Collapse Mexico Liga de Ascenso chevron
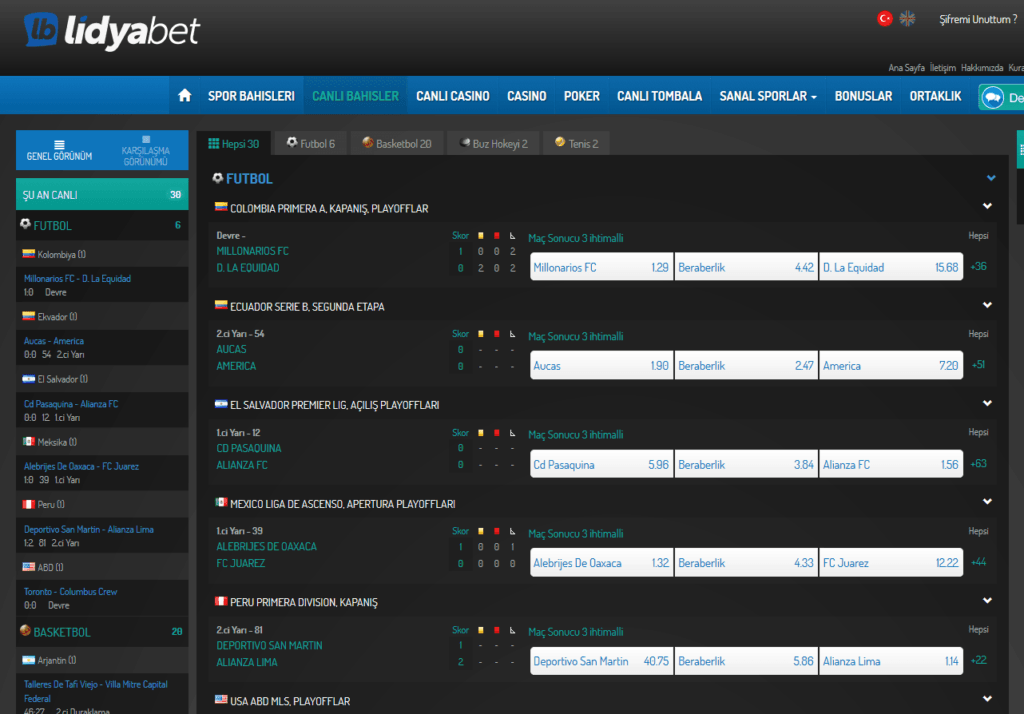Screen dimensions: 1024x714 point(987,502)
